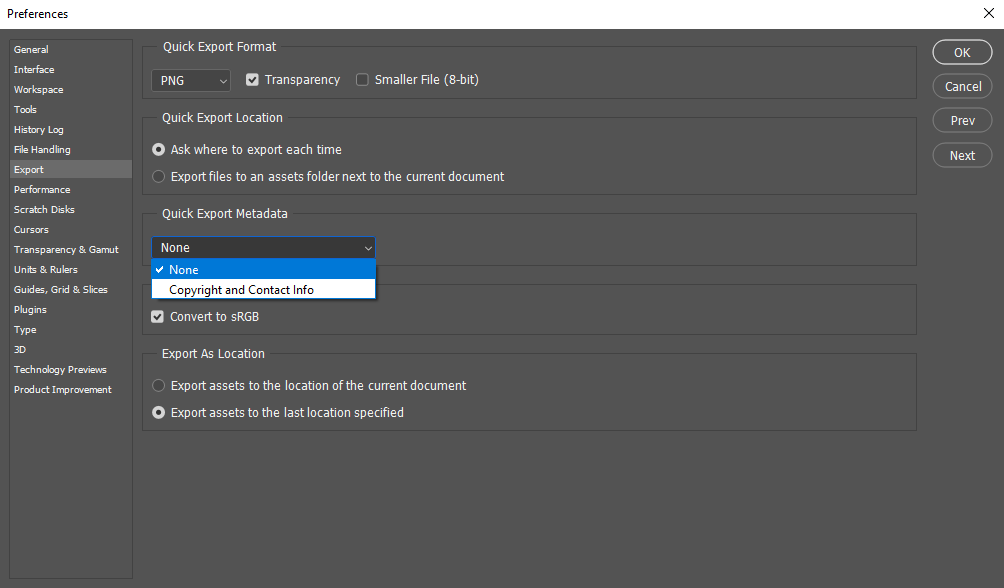The height and width of the screenshot is (588, 1004).
Task: Choose 'Export assets to current document location'
Action: 158,384
